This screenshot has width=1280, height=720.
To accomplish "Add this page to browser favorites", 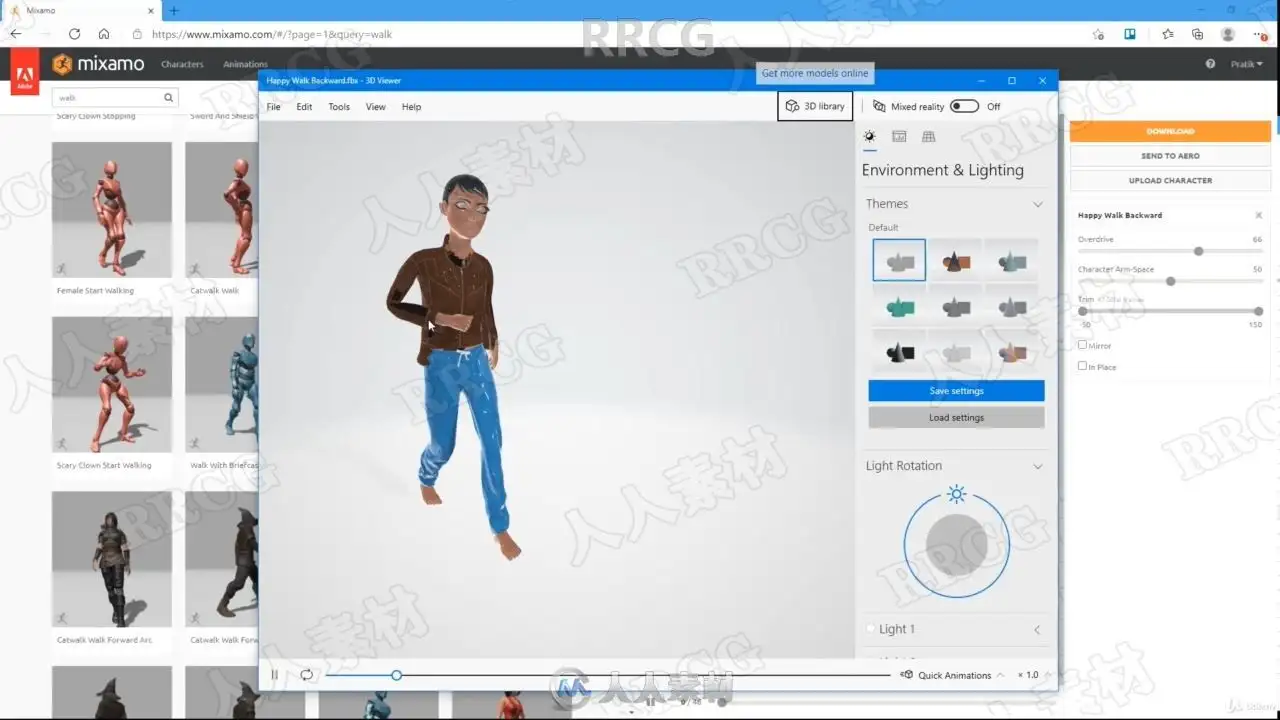I will 1098,34.
